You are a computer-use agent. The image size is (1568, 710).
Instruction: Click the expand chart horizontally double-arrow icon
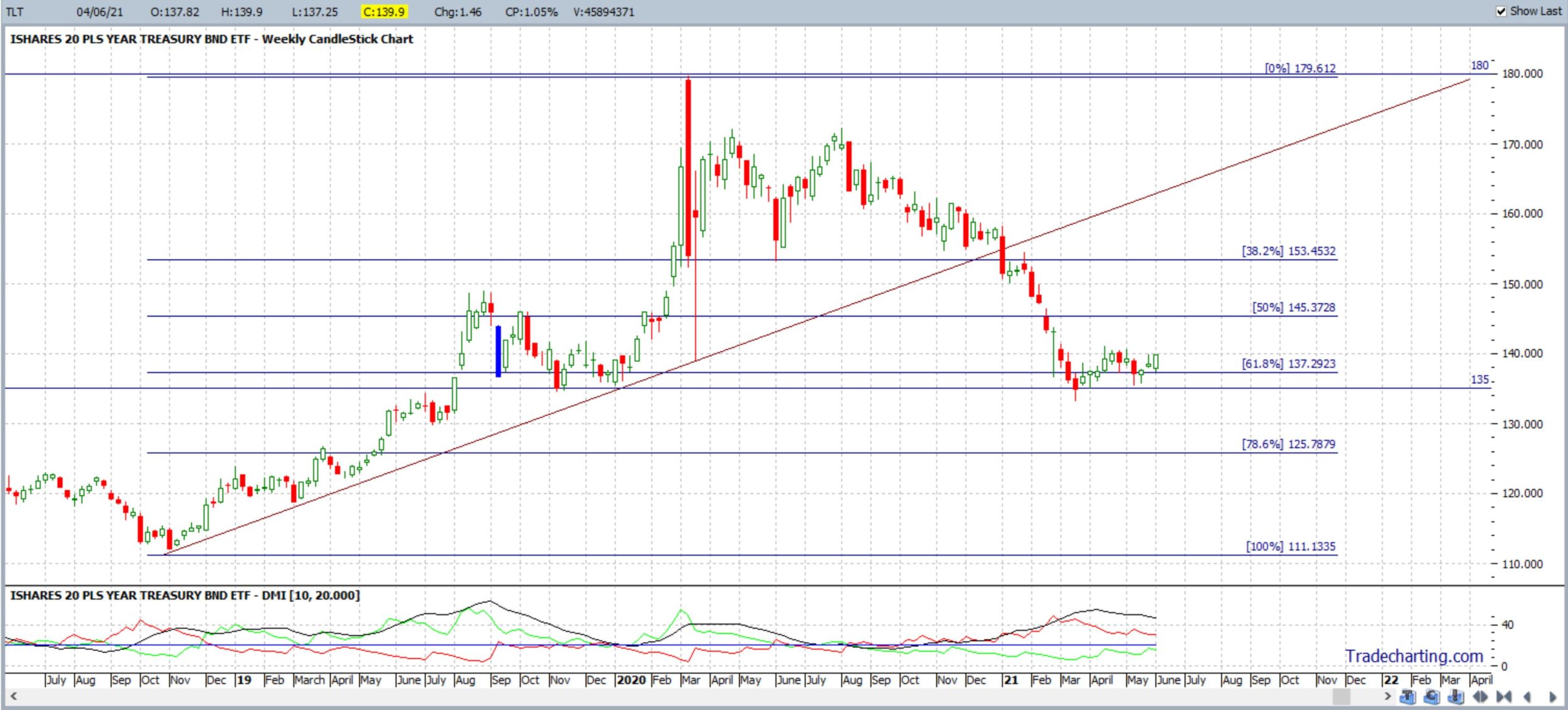click(x=1480, y=697)
